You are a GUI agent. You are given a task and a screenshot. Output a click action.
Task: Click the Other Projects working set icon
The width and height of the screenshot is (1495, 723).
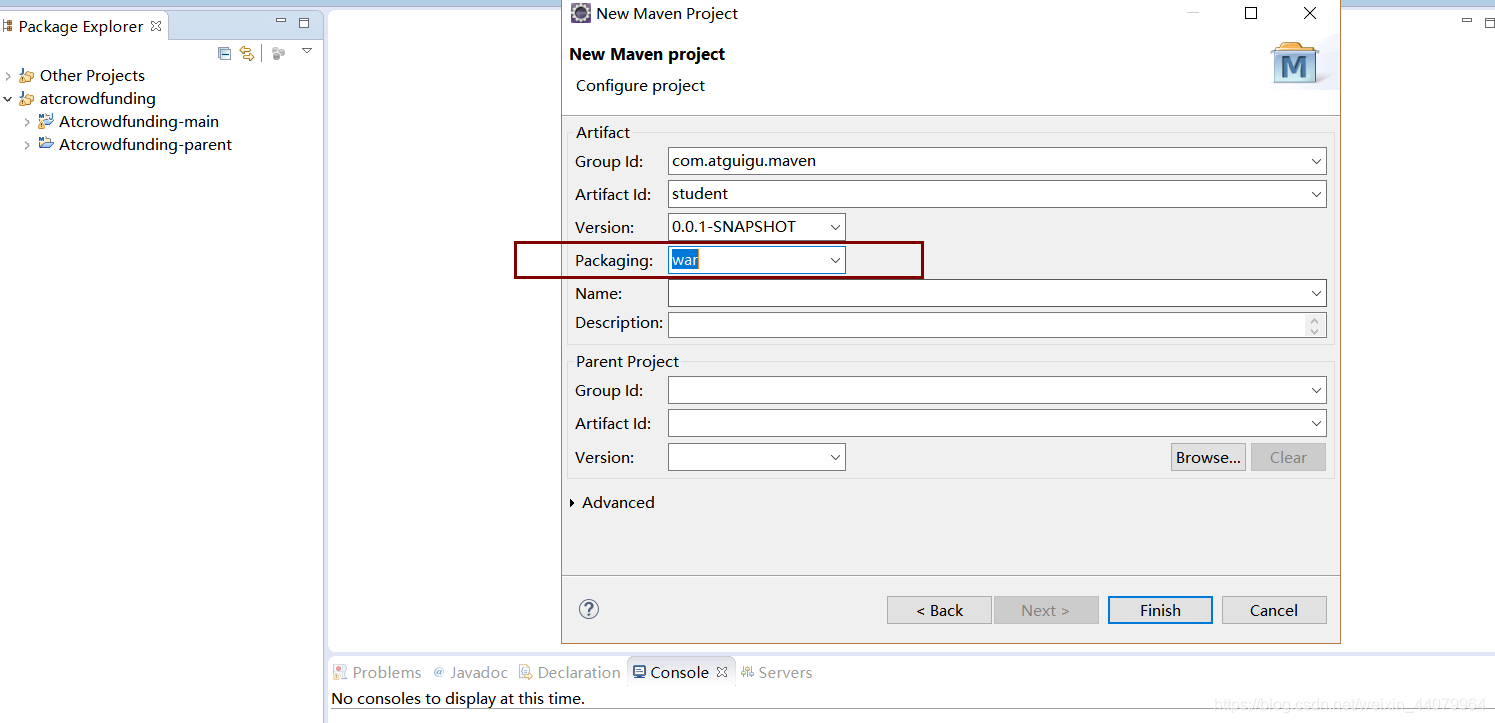[x=27, y=76]
